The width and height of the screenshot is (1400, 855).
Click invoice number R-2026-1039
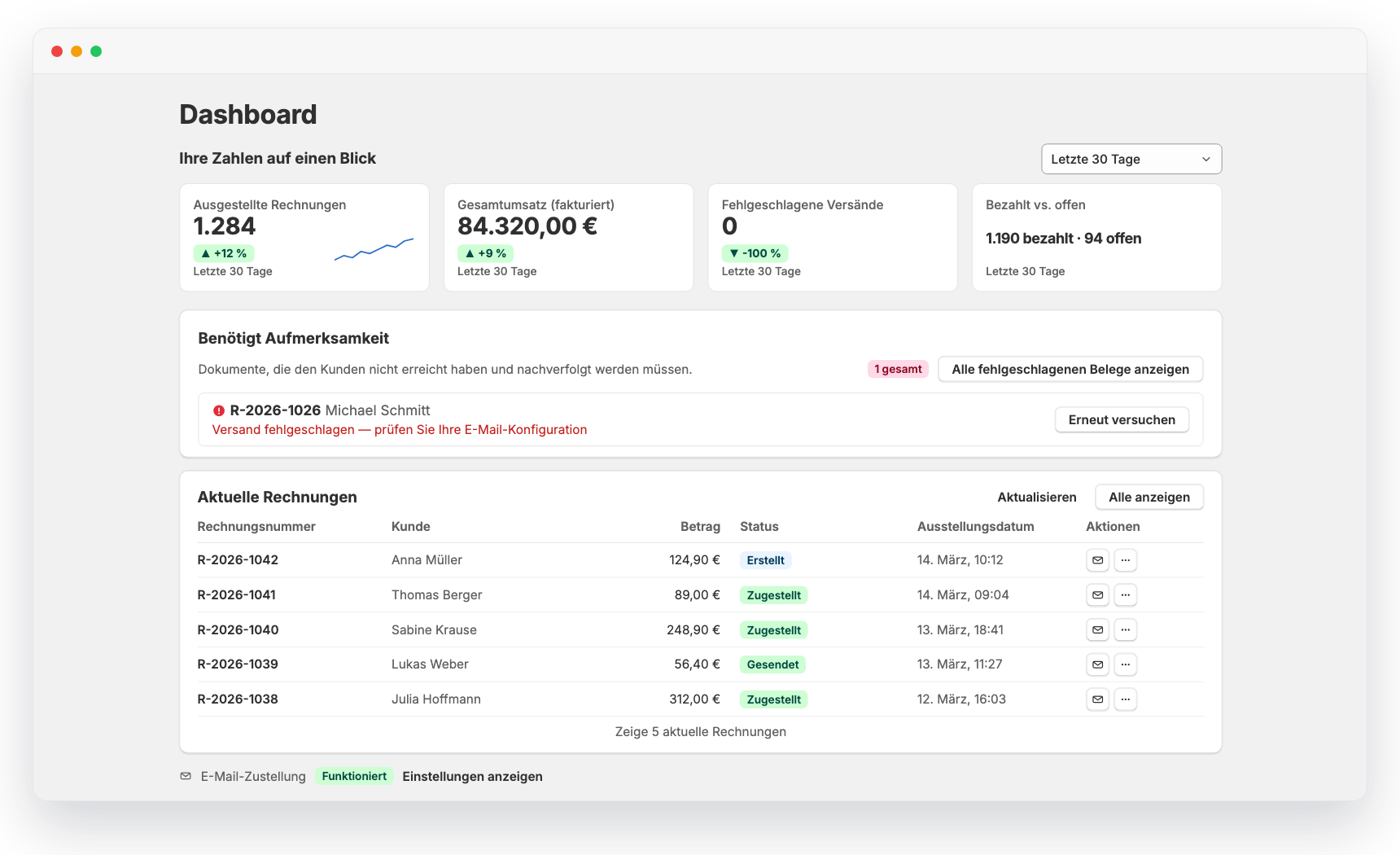tap(238, 664)
